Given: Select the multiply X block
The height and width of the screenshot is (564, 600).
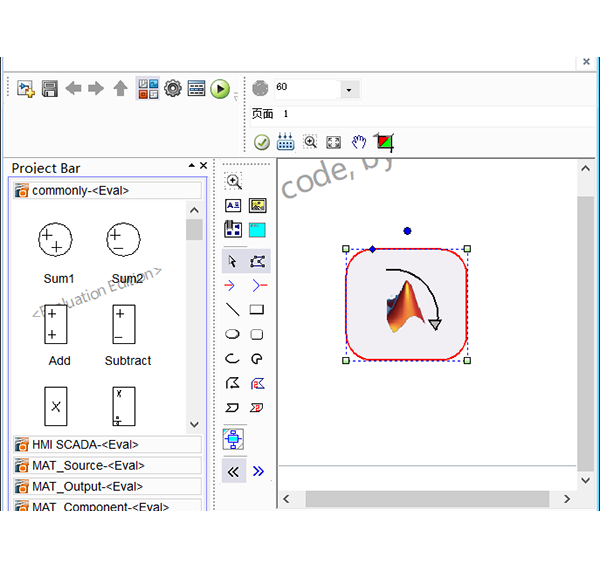Looking at the screenshot, I should click(56, 406).
